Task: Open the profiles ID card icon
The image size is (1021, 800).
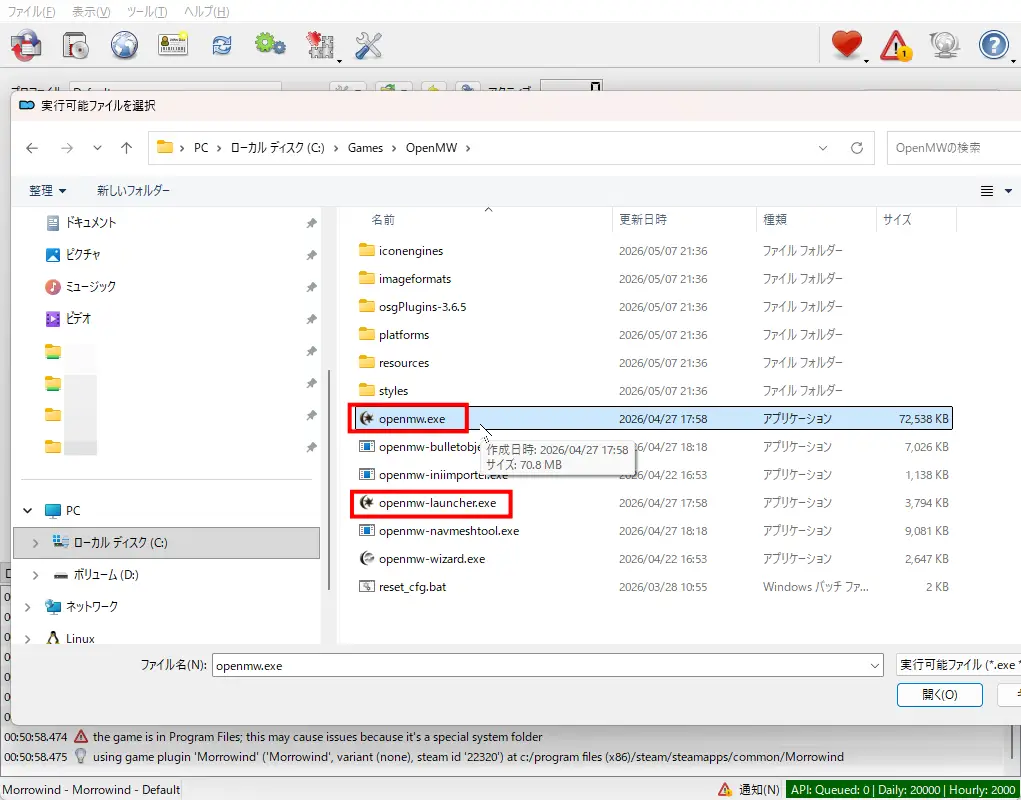Action: [x=173, y=44]
